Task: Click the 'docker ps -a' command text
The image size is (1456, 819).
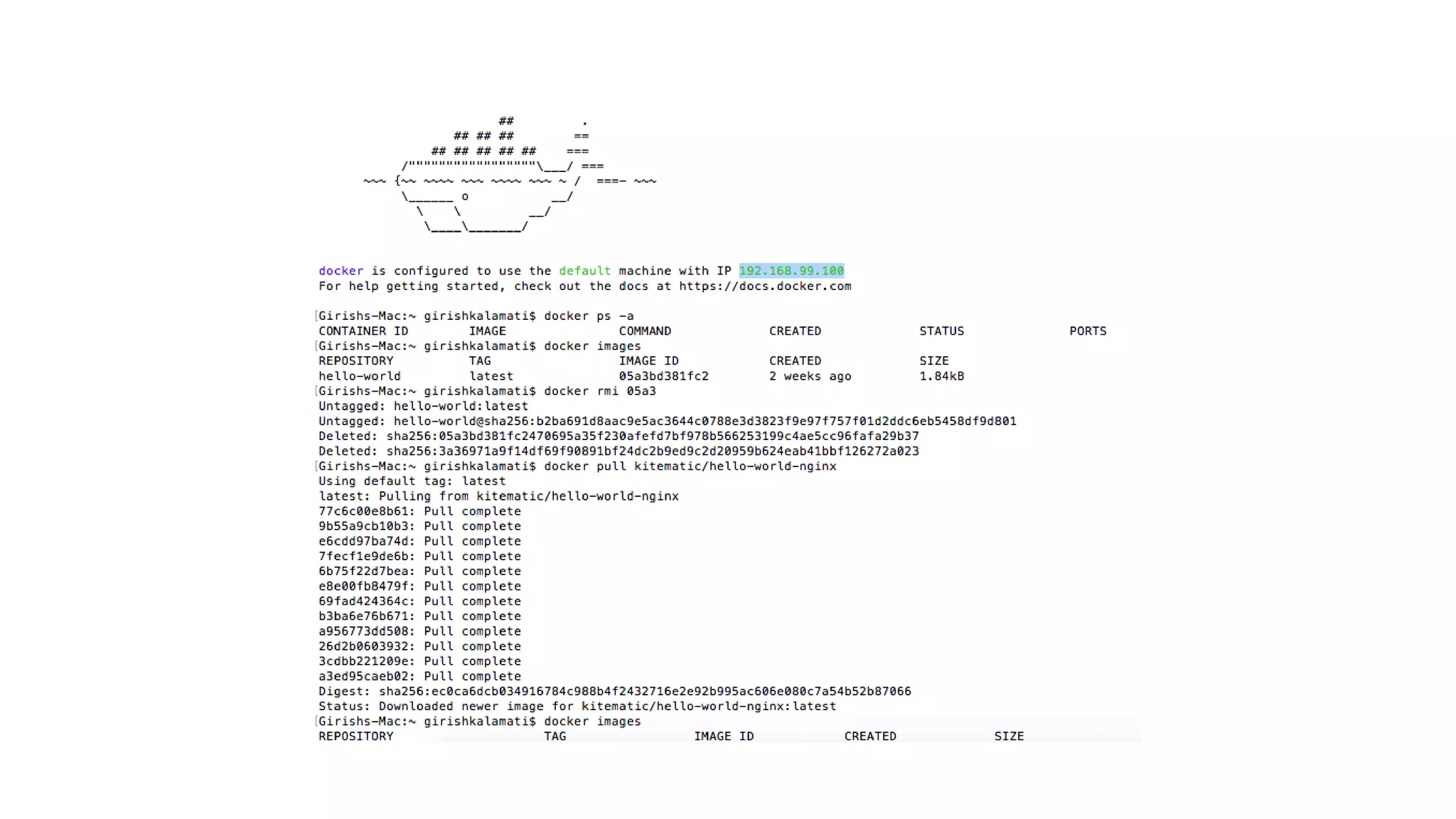Action: coord(589,316)
